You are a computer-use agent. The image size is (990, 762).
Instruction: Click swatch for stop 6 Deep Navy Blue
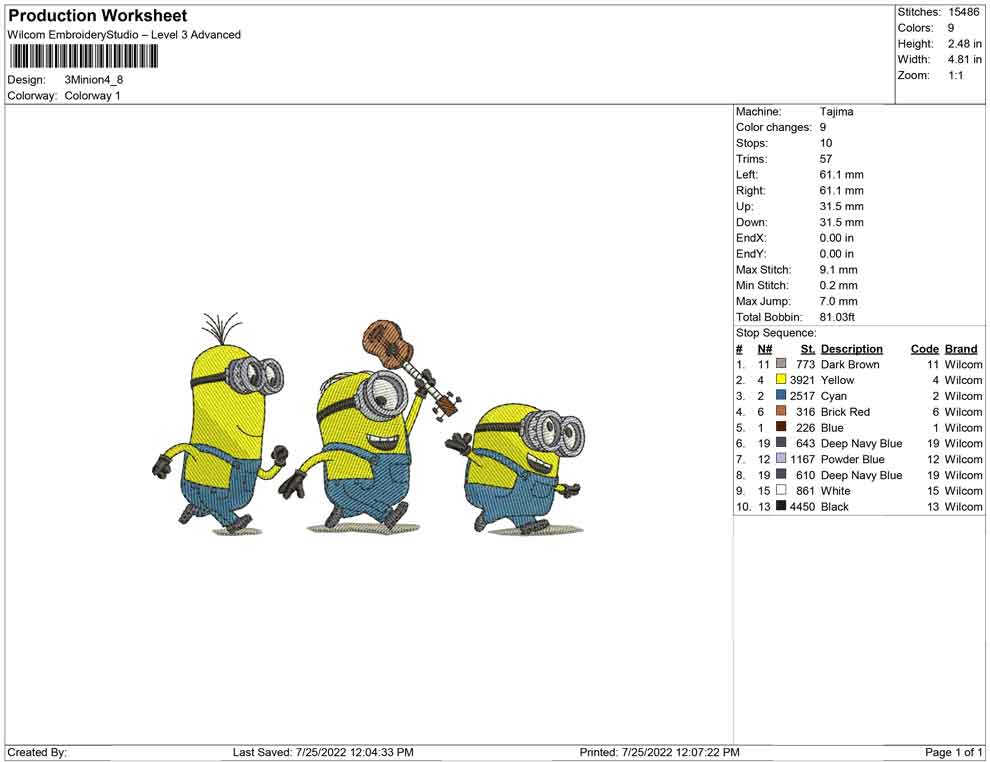tap(781, 443)
